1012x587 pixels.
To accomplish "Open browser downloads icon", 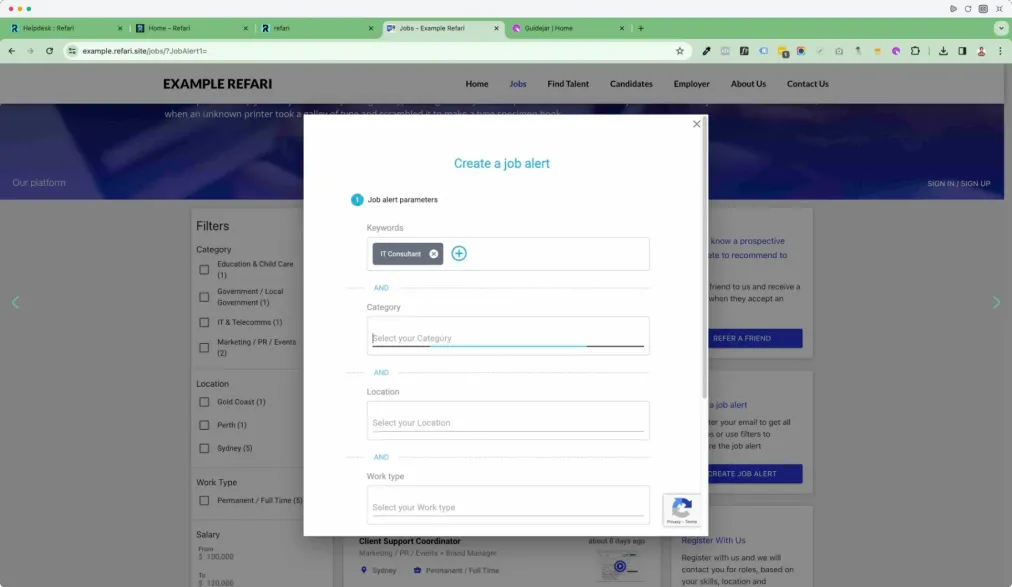I will point(943,51).
